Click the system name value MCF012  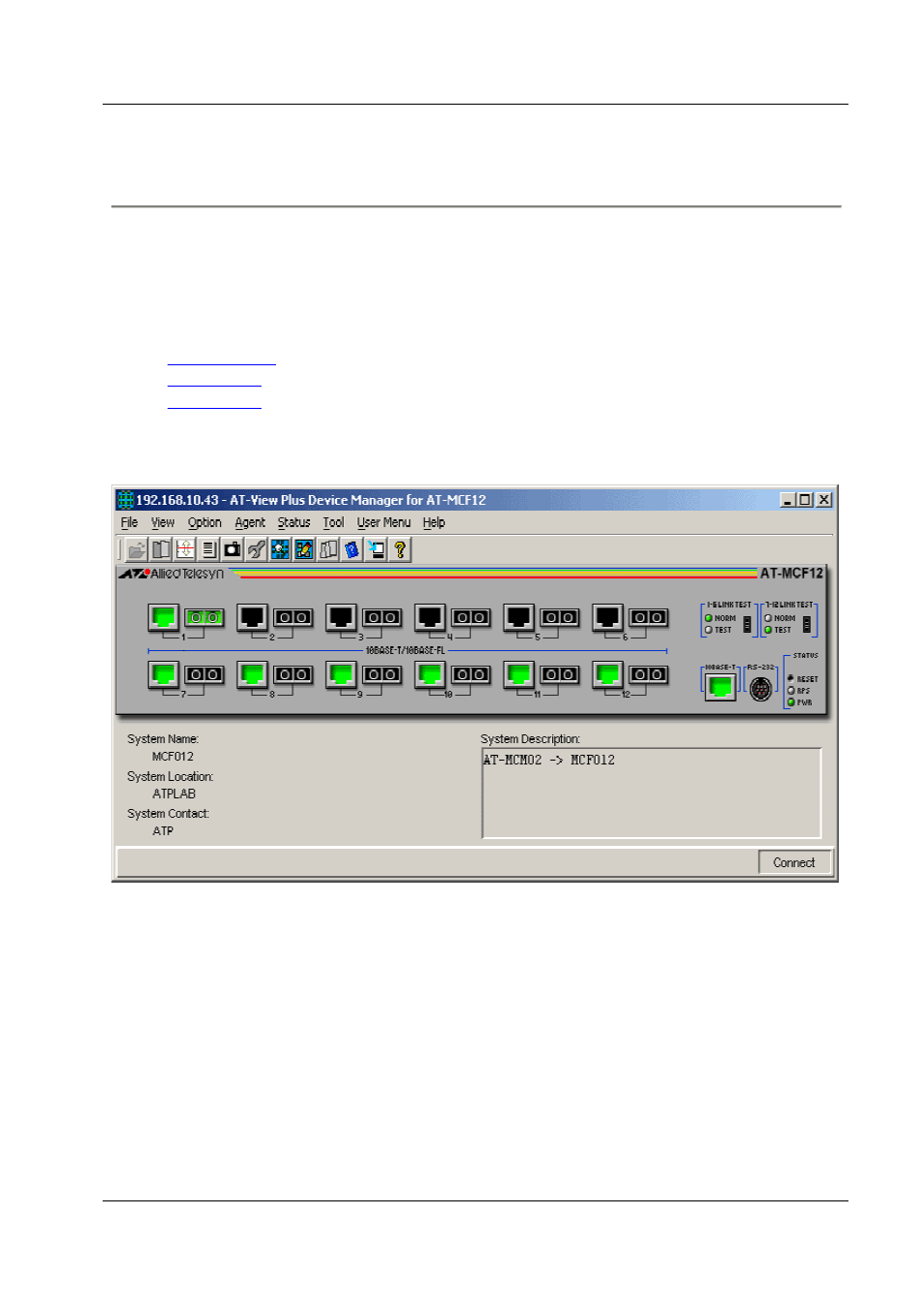point(172,757)
